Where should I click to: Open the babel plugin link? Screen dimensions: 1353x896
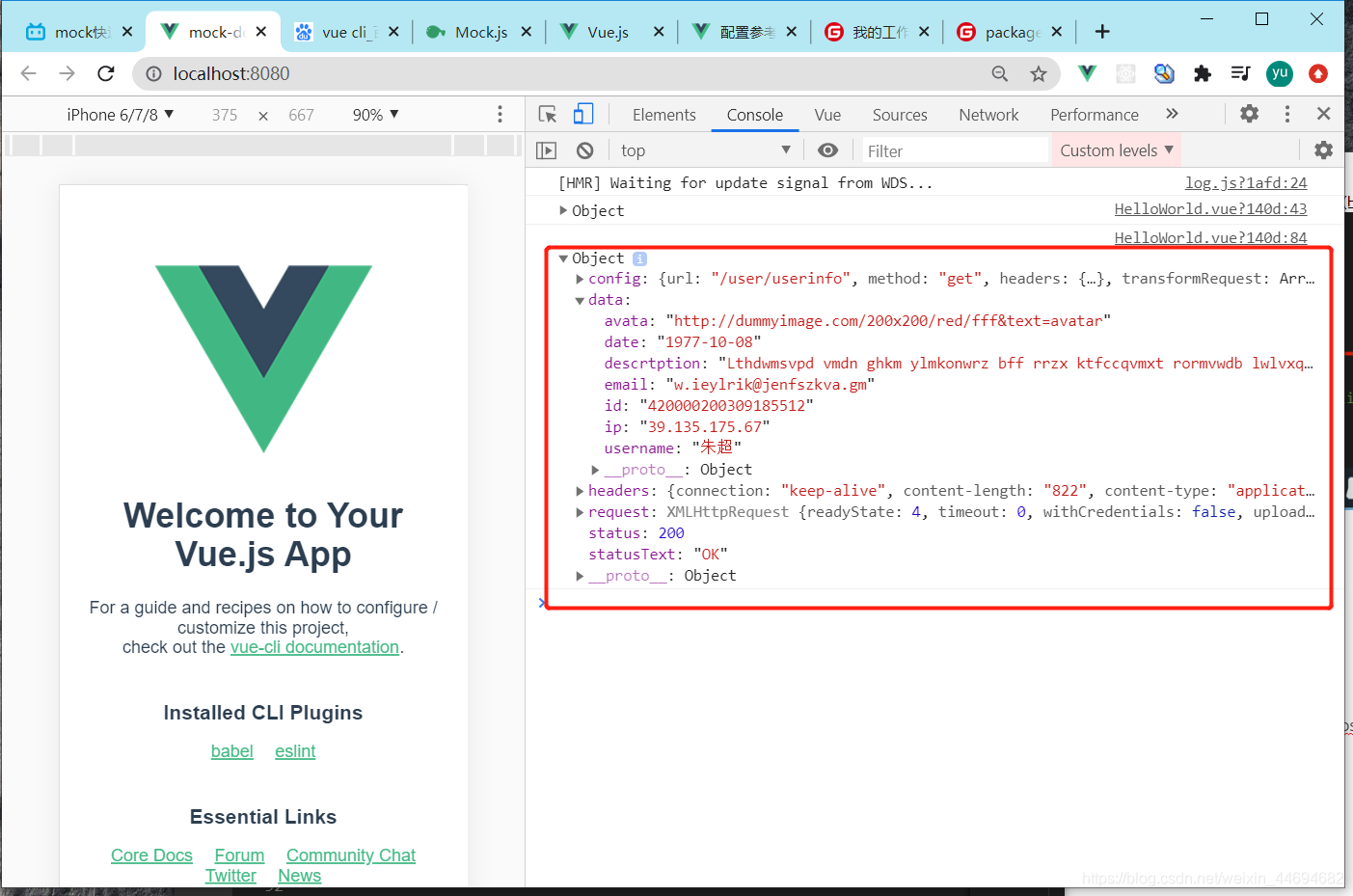(232, 751)
